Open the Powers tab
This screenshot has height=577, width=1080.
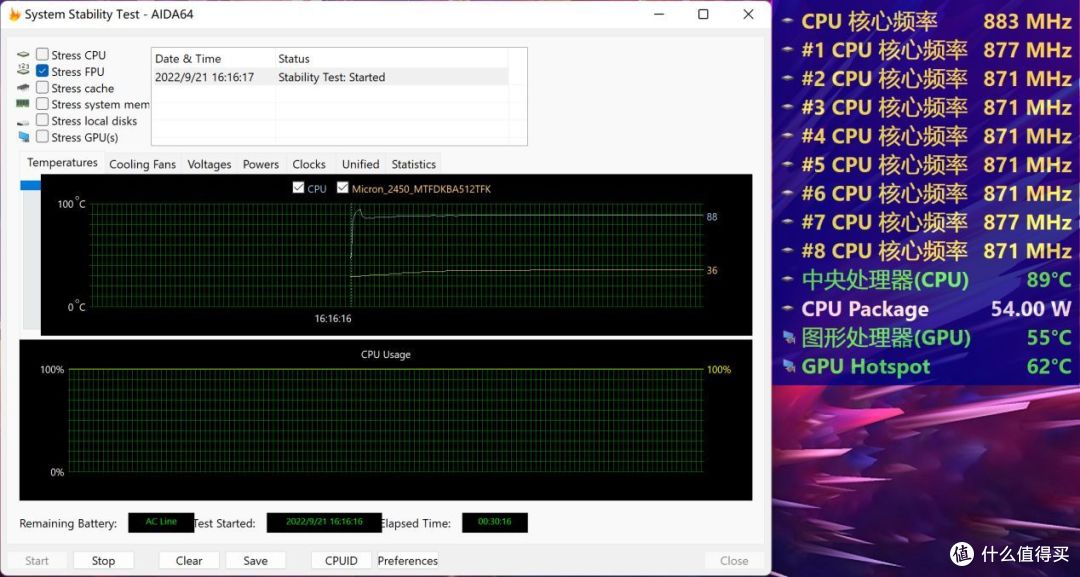[x=261, y=165]
